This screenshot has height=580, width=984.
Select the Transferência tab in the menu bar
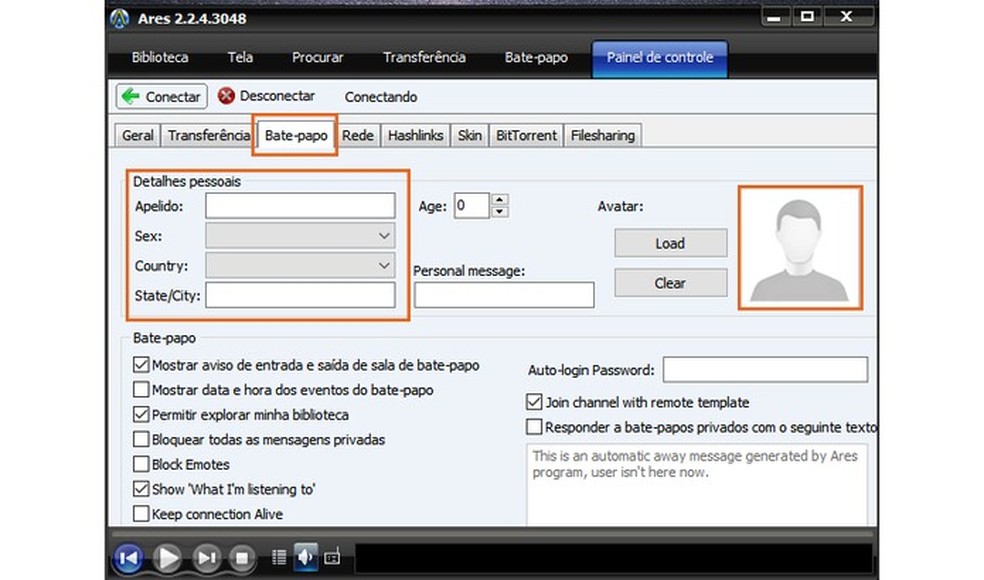pos(424,58)
